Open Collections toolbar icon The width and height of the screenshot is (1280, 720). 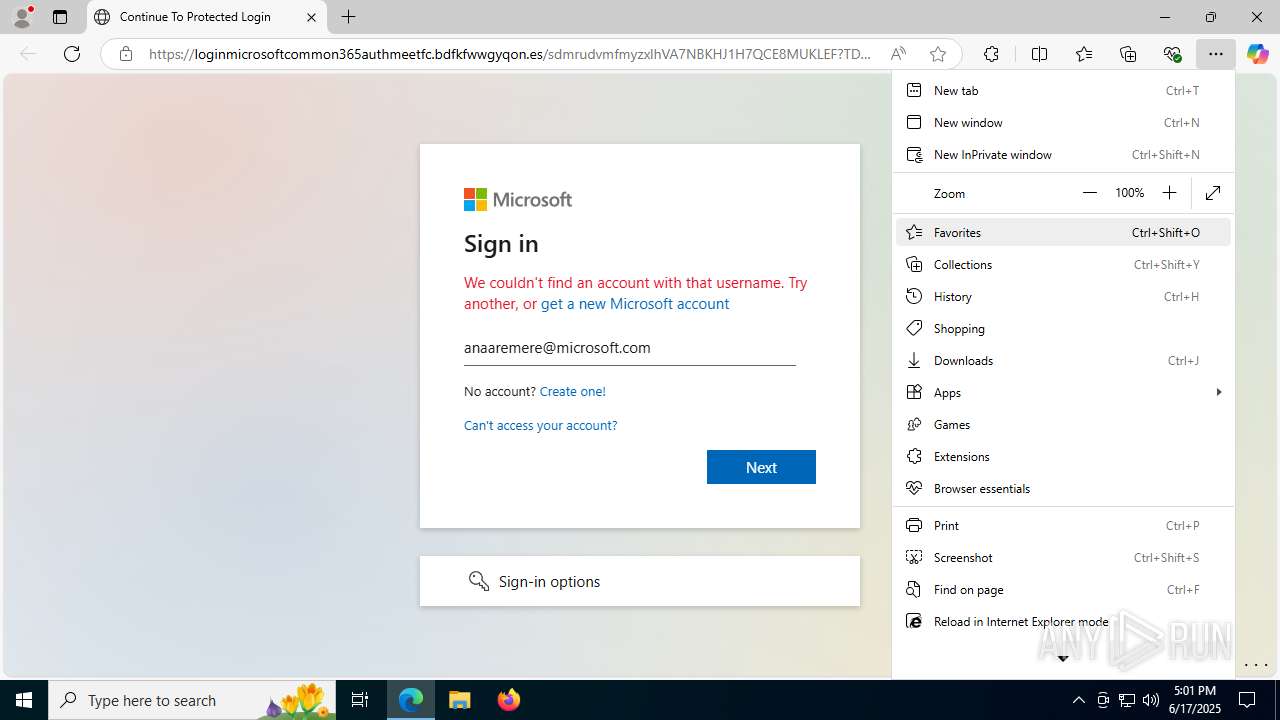tap(1128, 54)
